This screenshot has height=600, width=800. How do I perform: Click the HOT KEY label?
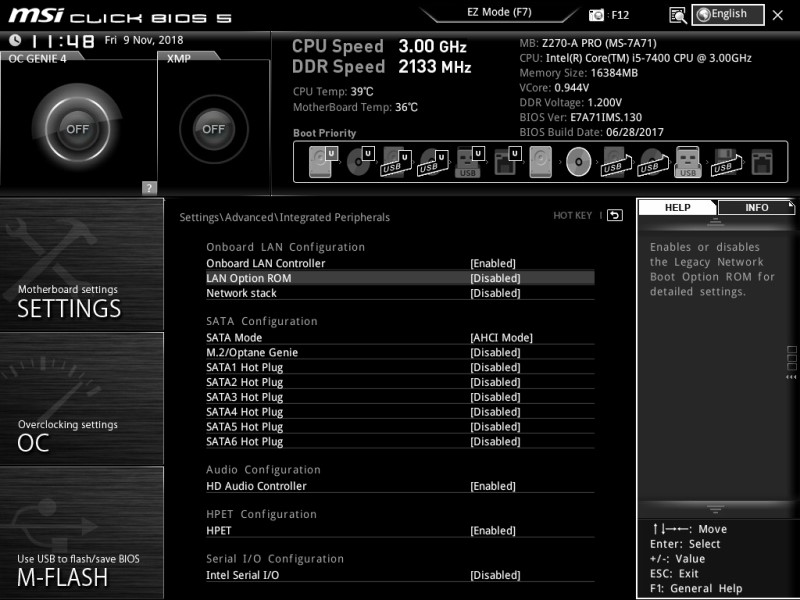pos(572,216)
